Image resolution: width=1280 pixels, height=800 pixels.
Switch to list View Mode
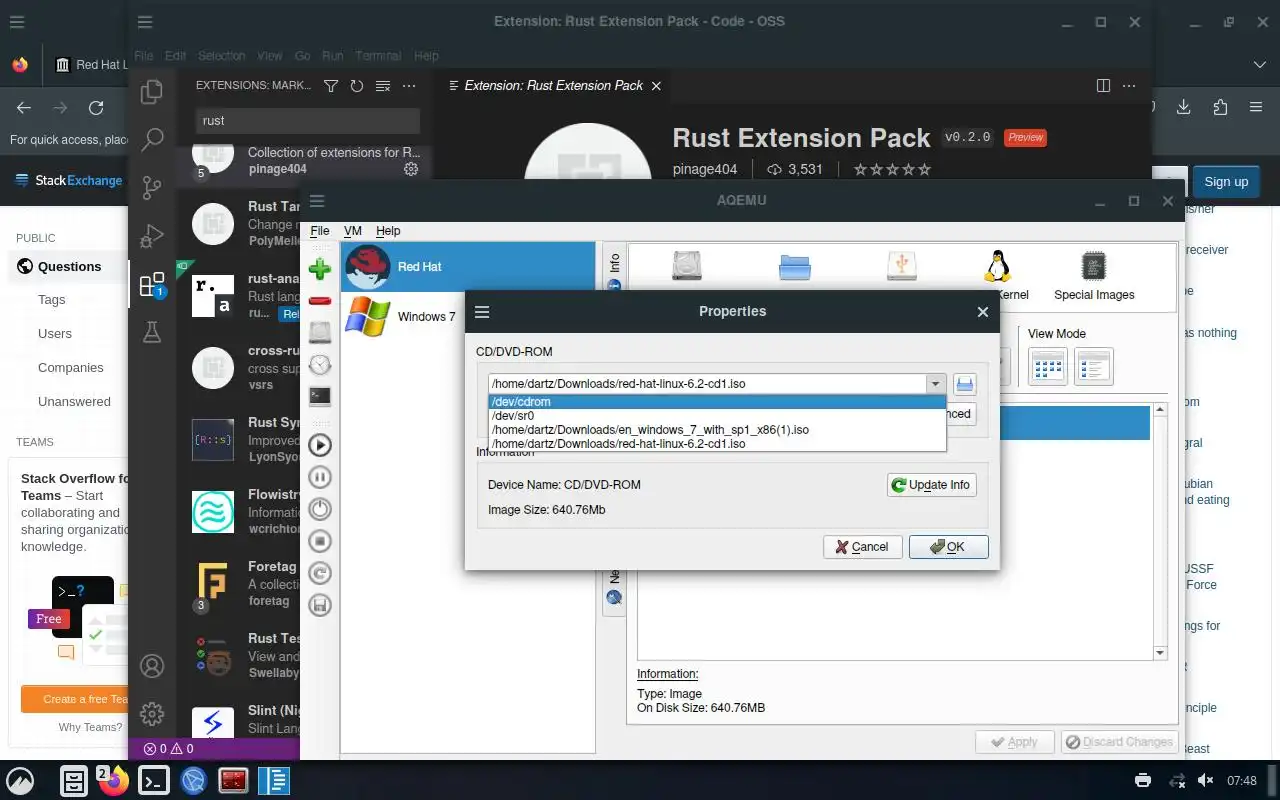[x=1094, y=367]
